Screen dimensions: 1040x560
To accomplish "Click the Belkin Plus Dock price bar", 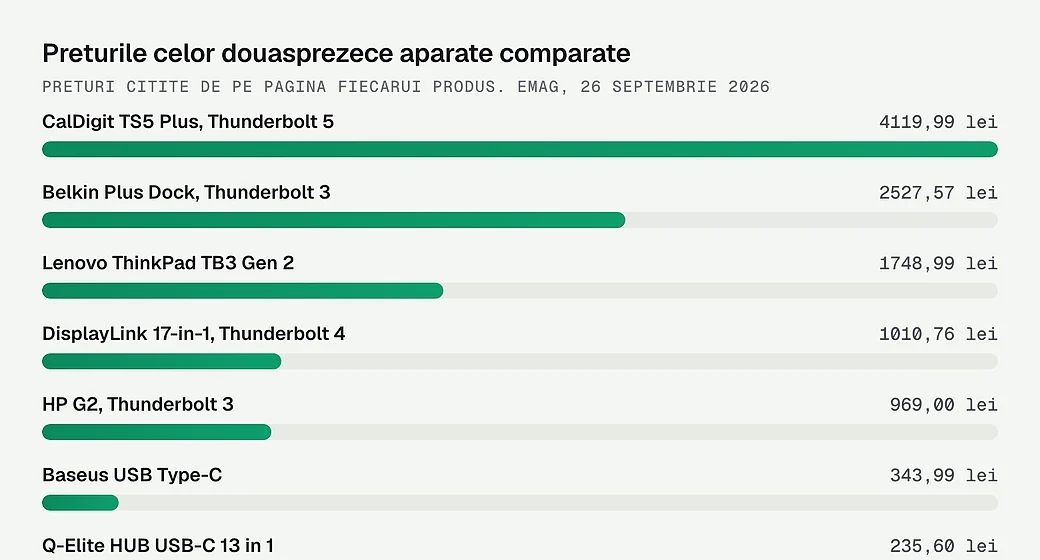I will pyautogui.click(x=334, y=220).
